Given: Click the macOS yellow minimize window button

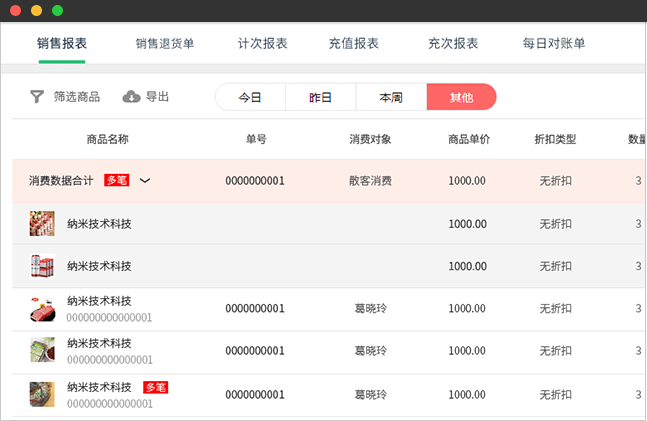Looking at the screenshot, I should coord(36,10).
